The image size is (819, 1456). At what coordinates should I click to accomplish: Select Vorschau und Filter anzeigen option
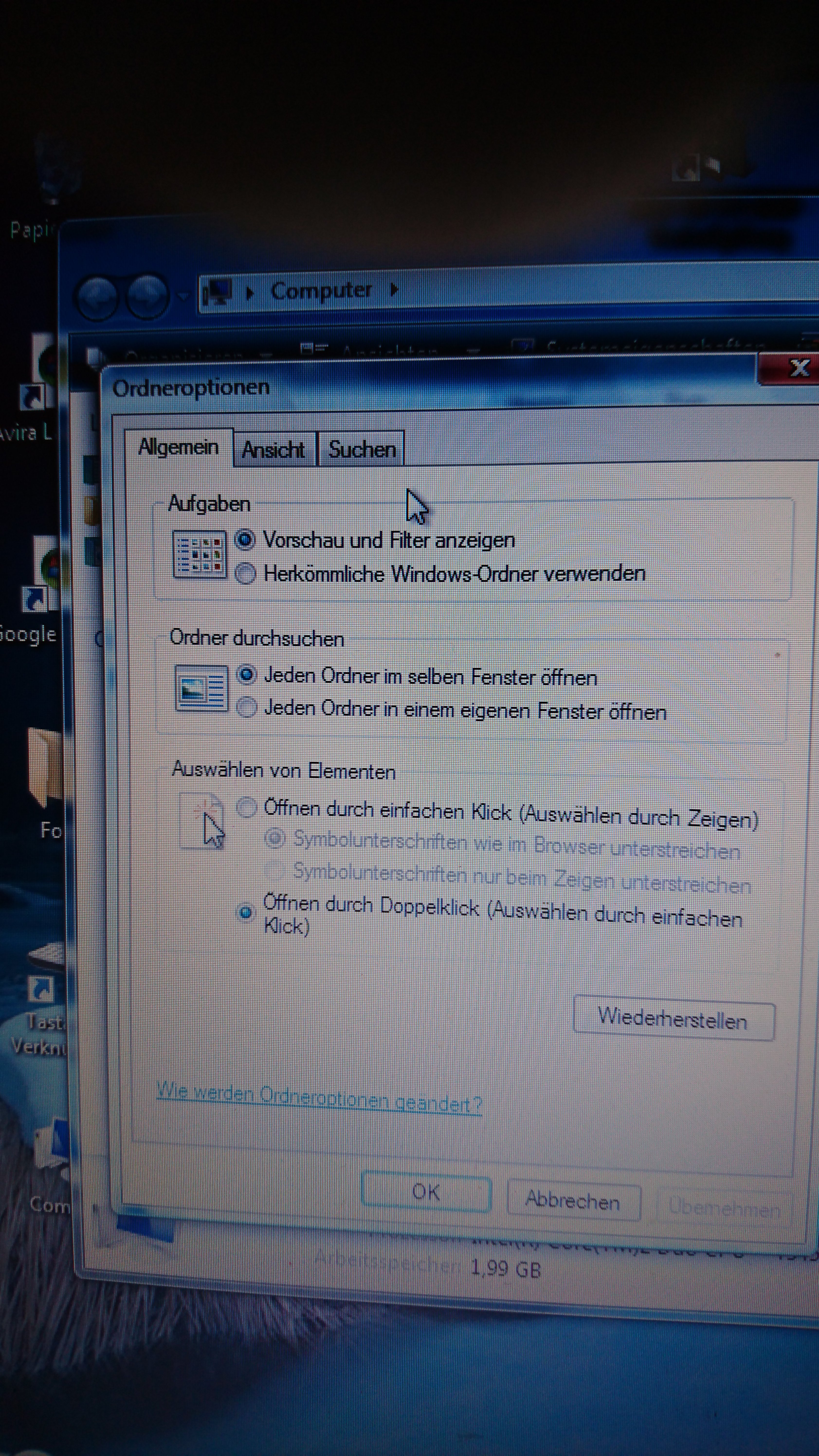(245, 540)
